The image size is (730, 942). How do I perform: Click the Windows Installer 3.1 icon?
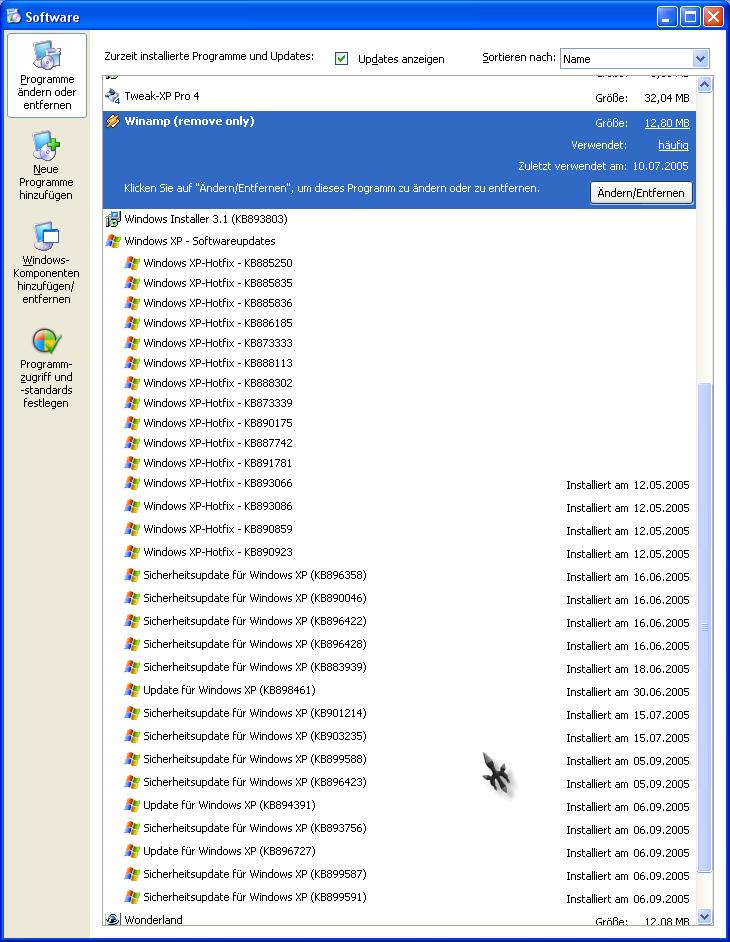[x=112, y=219]
